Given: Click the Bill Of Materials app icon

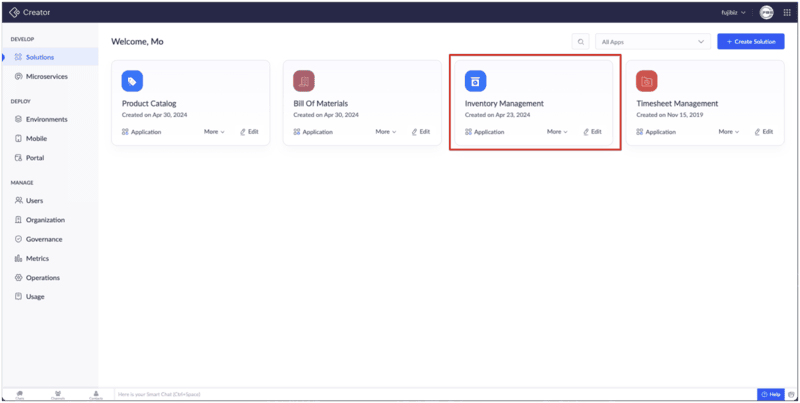Looking at the screenshot, I should (304, 81).
